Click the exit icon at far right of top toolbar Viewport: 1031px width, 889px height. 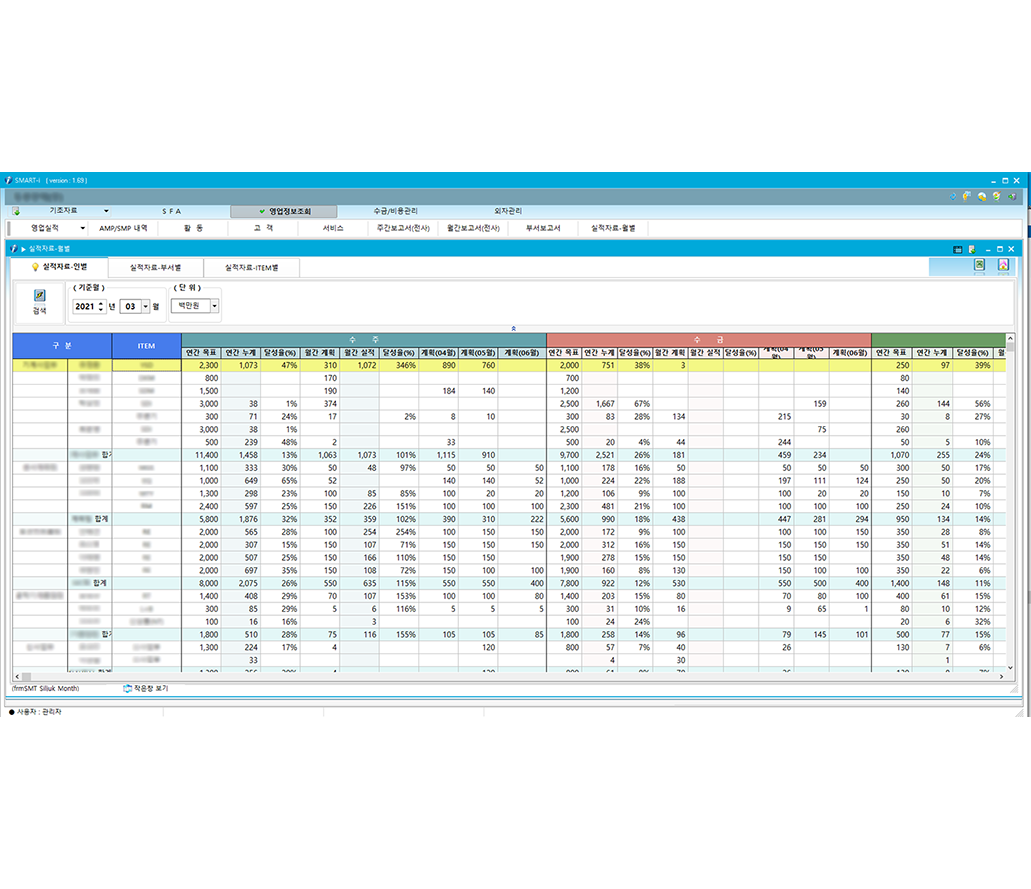[1012, 197]
